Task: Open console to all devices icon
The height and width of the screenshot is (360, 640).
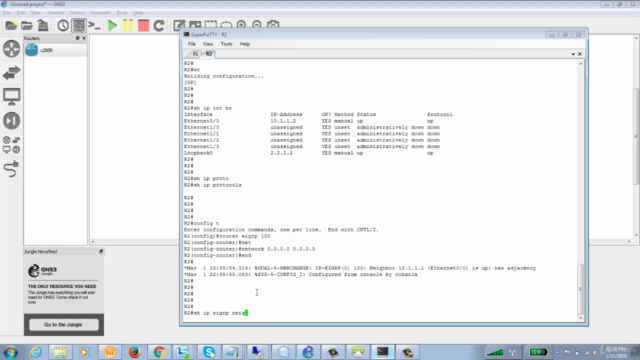Action: point(95,26)
